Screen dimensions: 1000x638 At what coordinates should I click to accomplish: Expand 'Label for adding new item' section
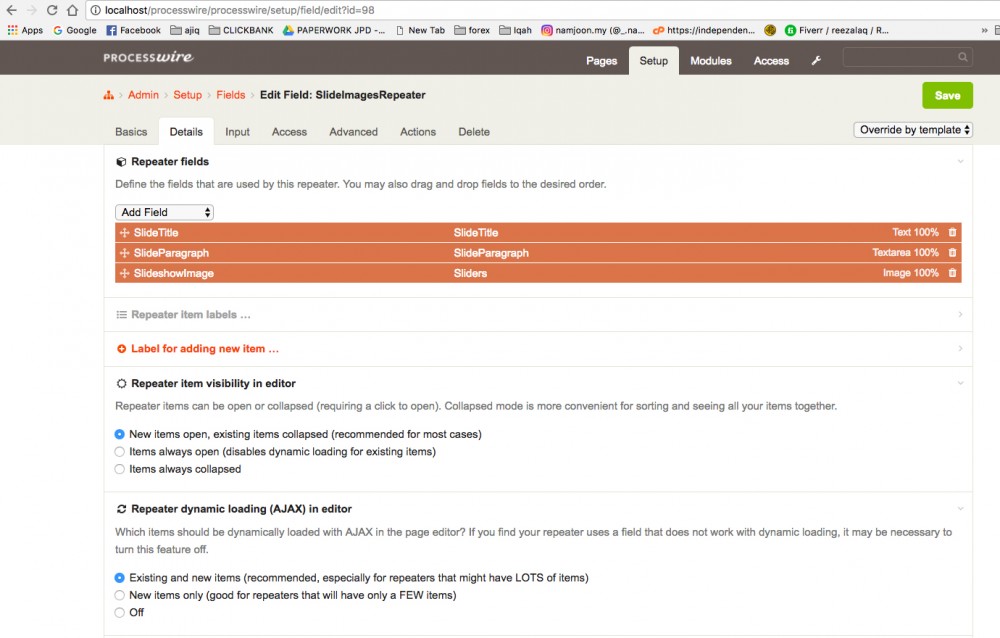[204, 349]
